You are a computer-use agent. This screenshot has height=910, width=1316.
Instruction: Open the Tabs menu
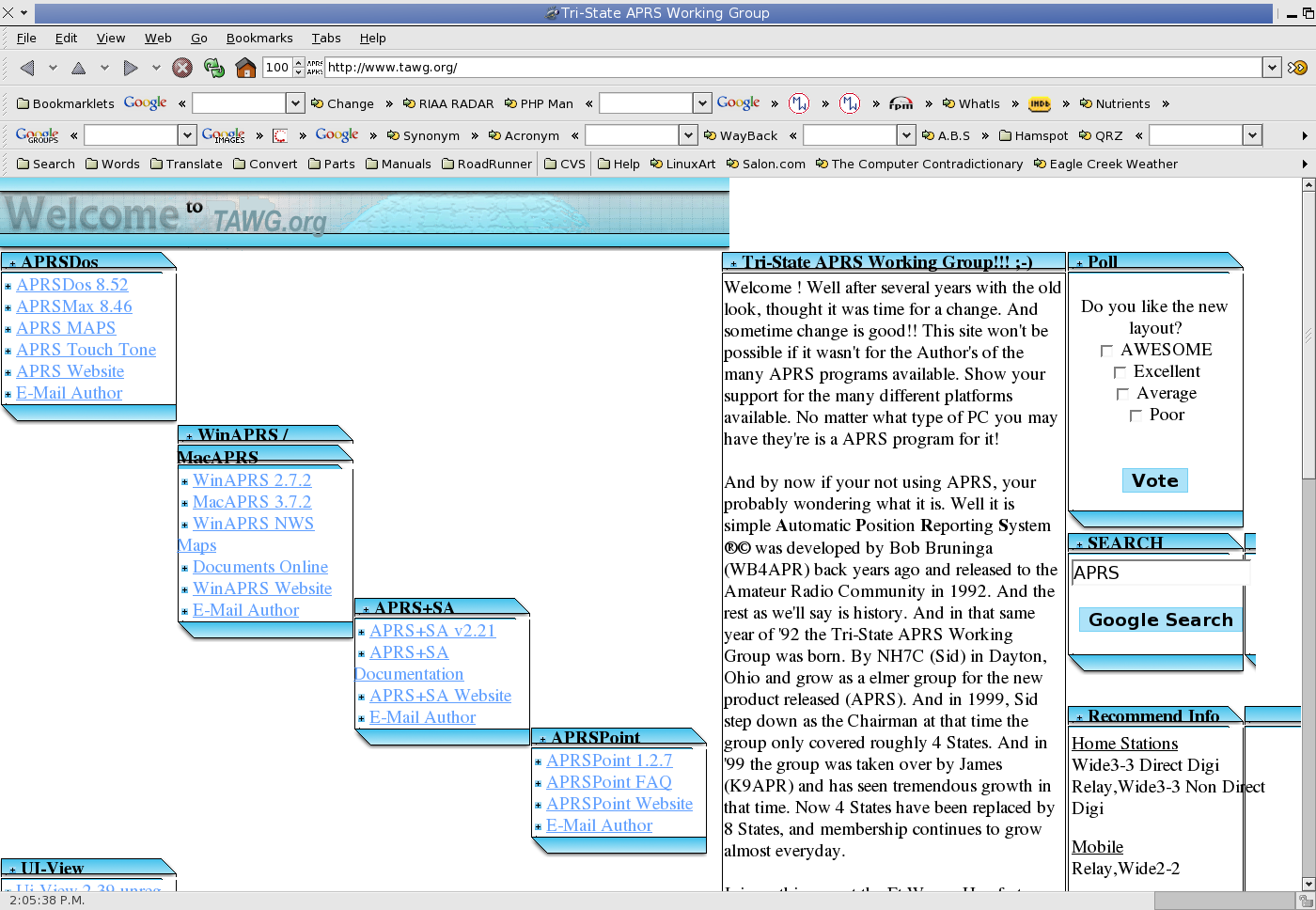(x=326, y=39)
